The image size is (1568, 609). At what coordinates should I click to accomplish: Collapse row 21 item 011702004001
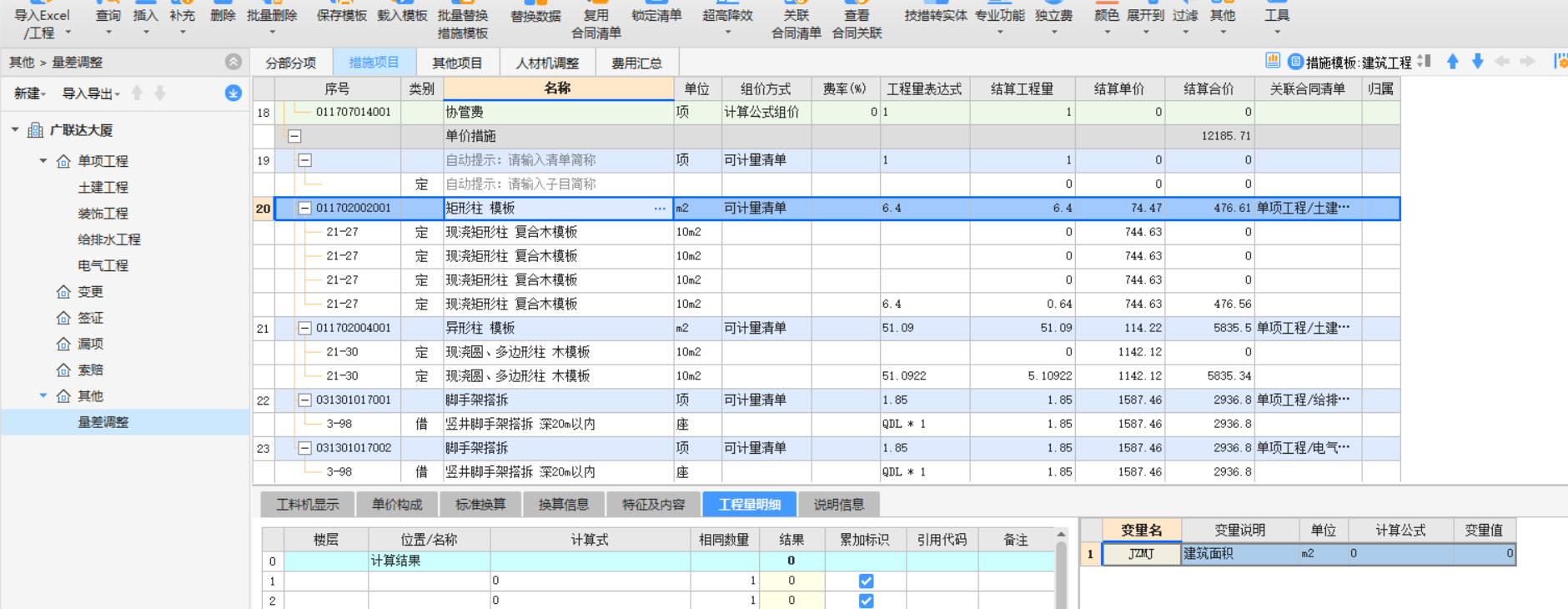pos(304,329)
